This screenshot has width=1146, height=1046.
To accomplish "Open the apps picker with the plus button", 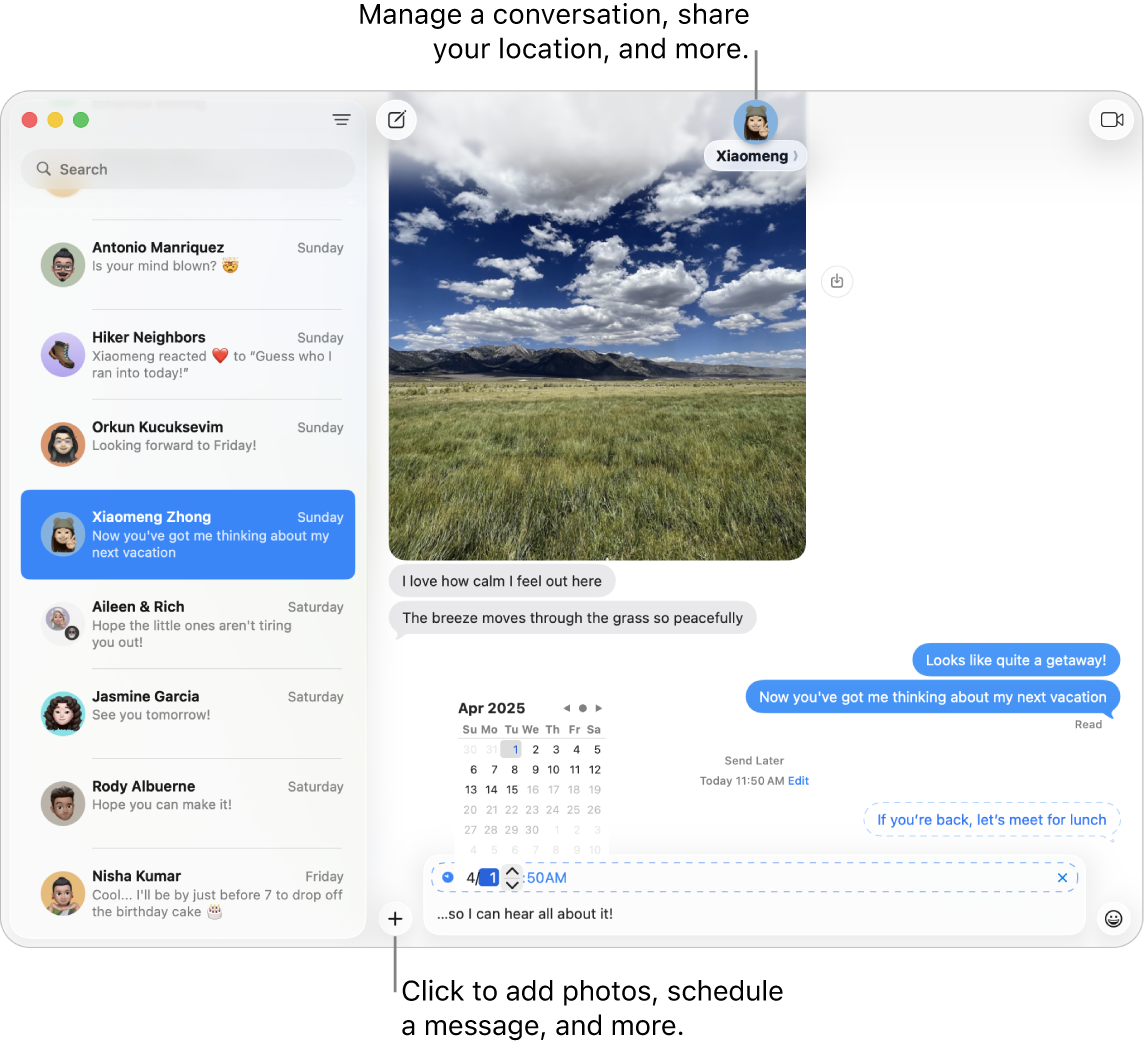I will (395, 918).
